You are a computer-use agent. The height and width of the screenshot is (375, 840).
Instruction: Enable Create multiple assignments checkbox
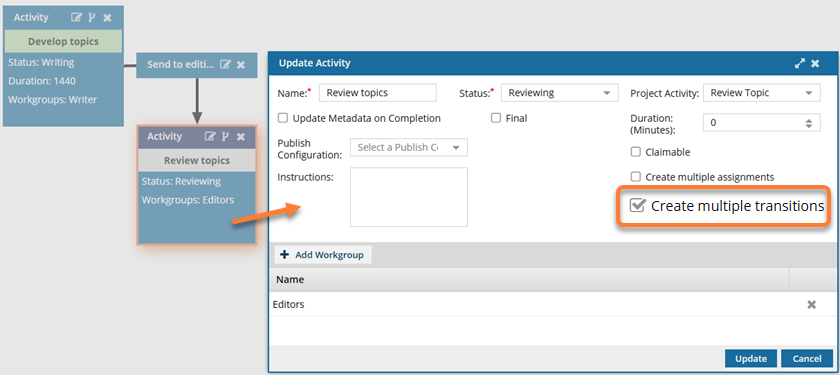(x=635, y=177)
